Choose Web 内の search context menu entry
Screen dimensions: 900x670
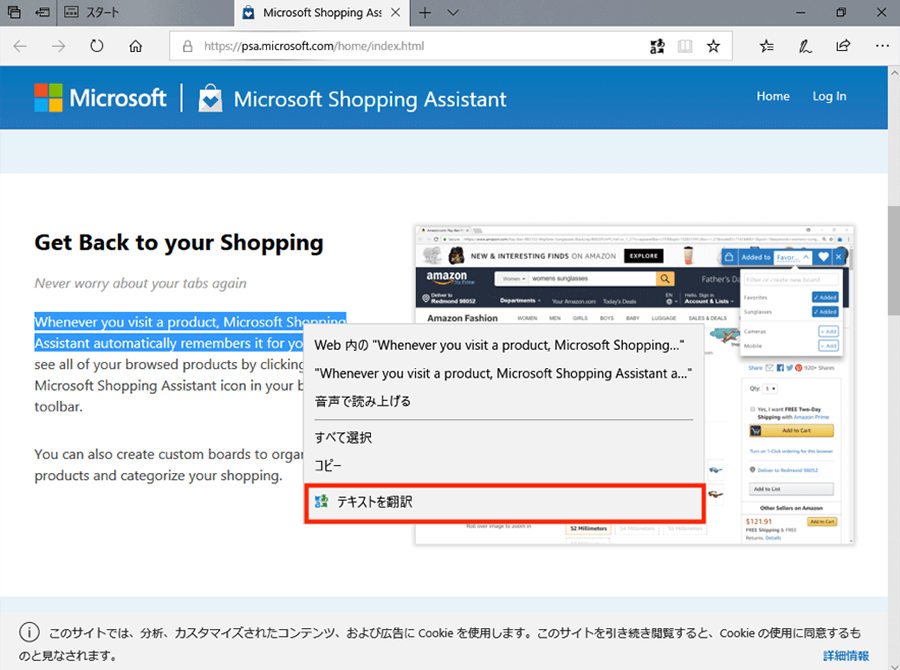click(504, 345)
